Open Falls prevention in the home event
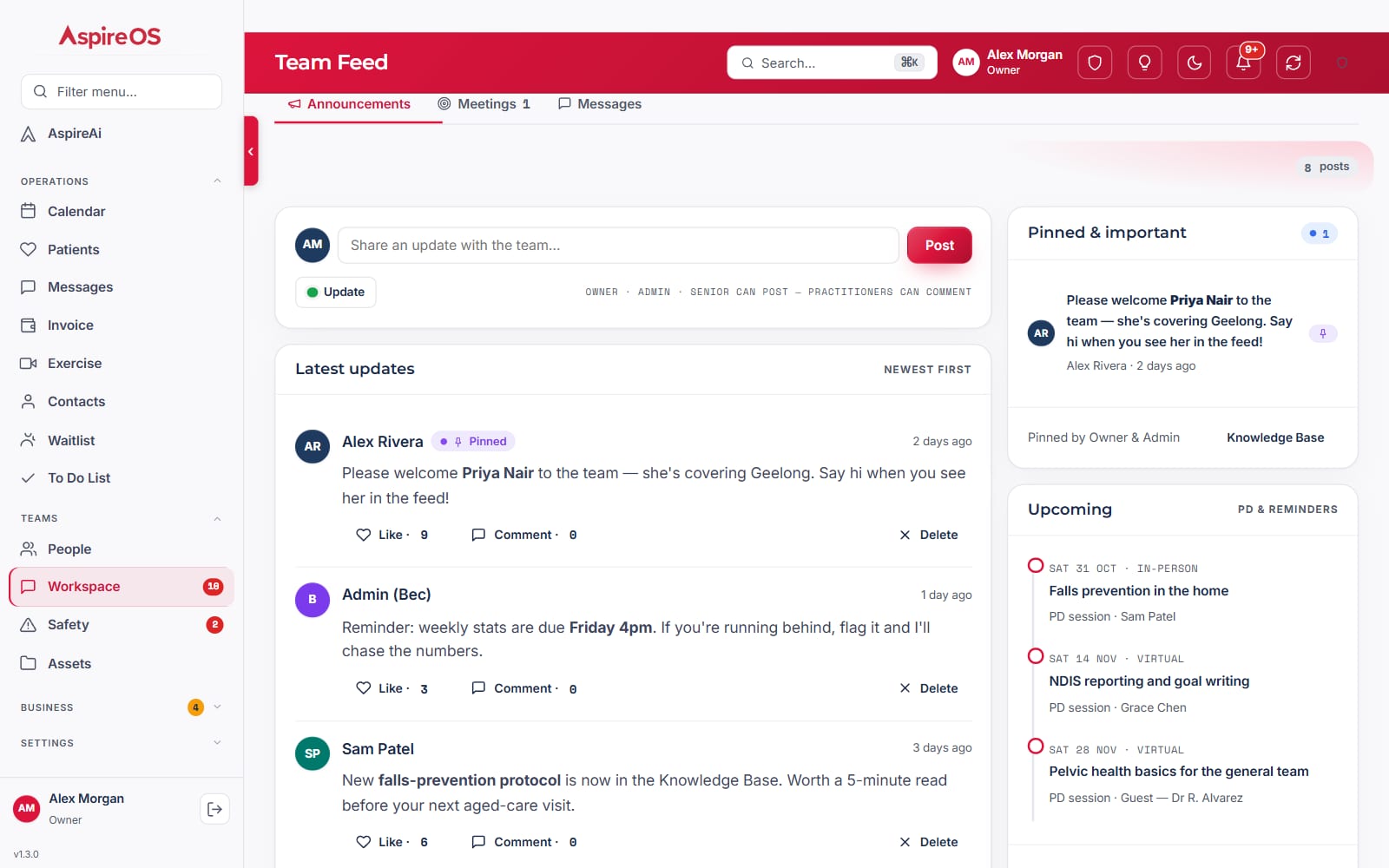This screenshot has height=868, width=1389. [x=1138, y=591]
